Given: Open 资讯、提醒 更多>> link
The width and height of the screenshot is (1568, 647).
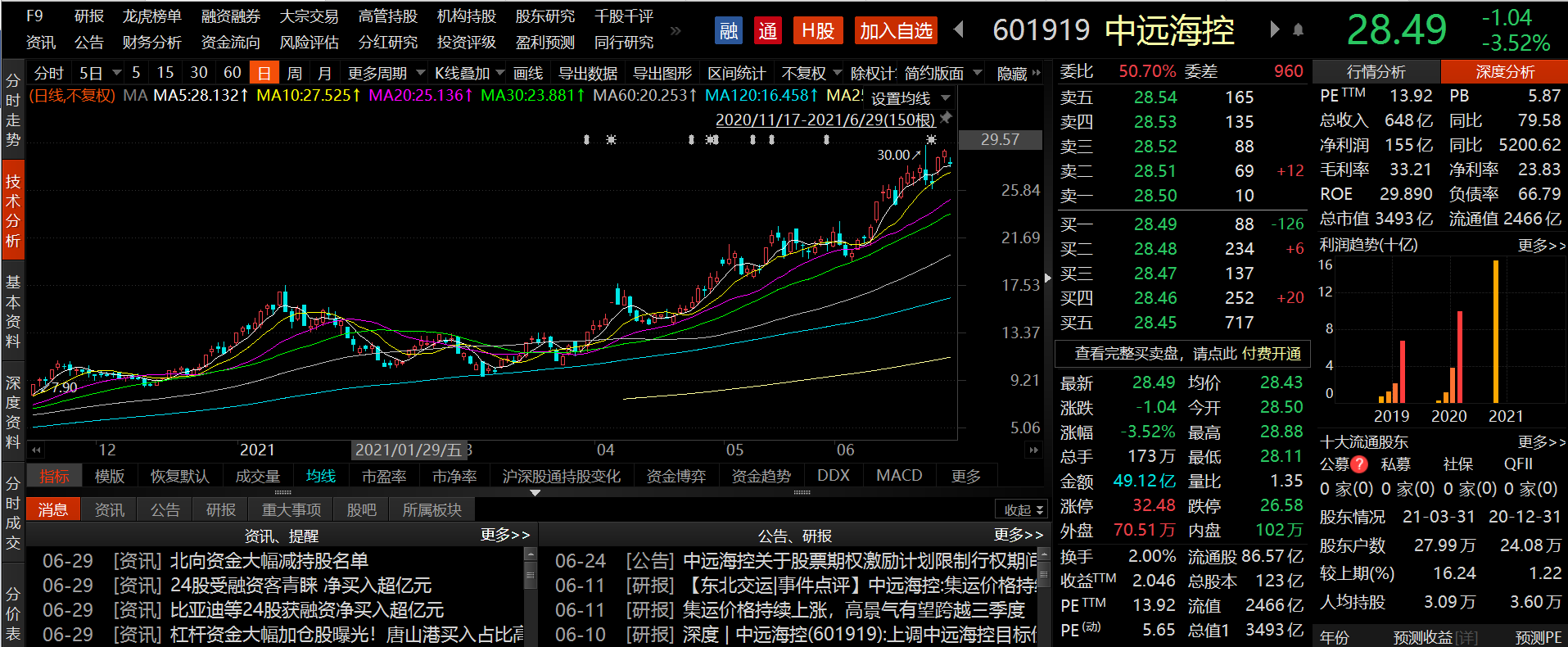Looking at the screenshot, I should coord(504,535).
